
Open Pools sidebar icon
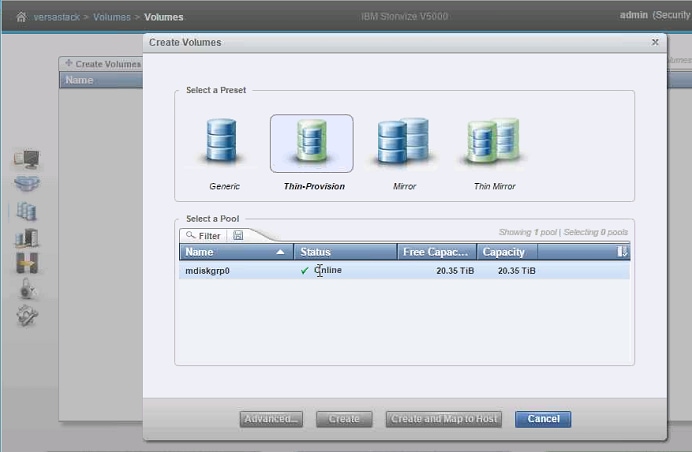click(26, 184)
